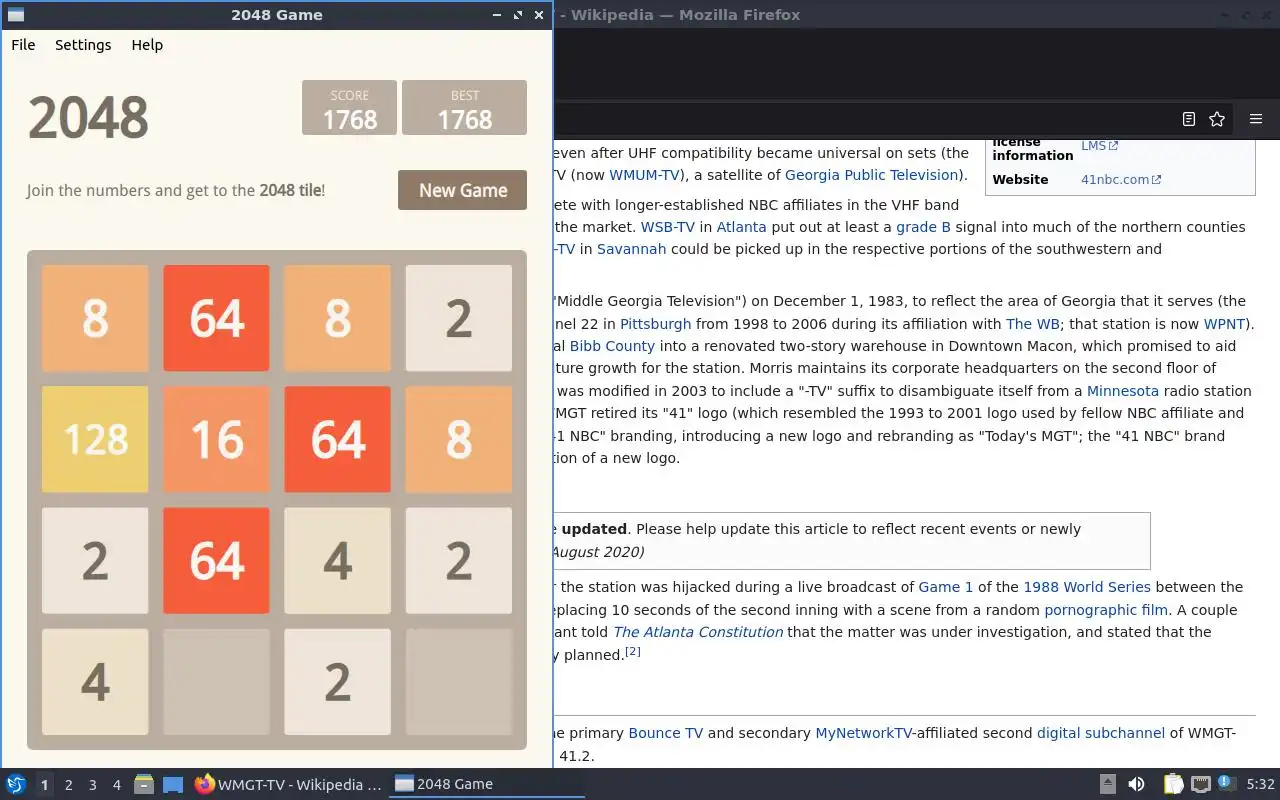Image resolution: width=1280 pixels, height=800 pixels.
Task: Click the 16 tile on the board
Action: (216, 439)
